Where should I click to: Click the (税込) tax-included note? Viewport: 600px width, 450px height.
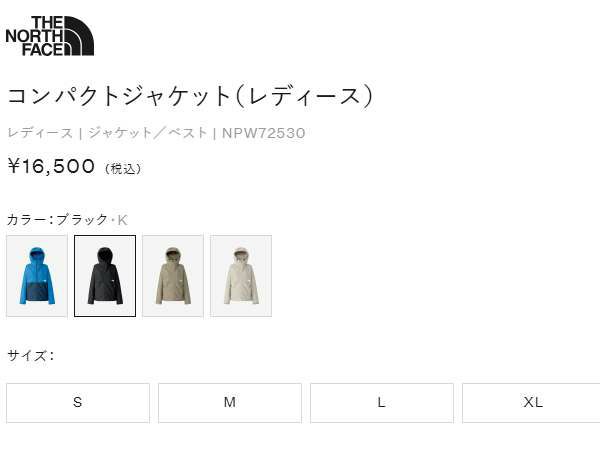point(123,168)
